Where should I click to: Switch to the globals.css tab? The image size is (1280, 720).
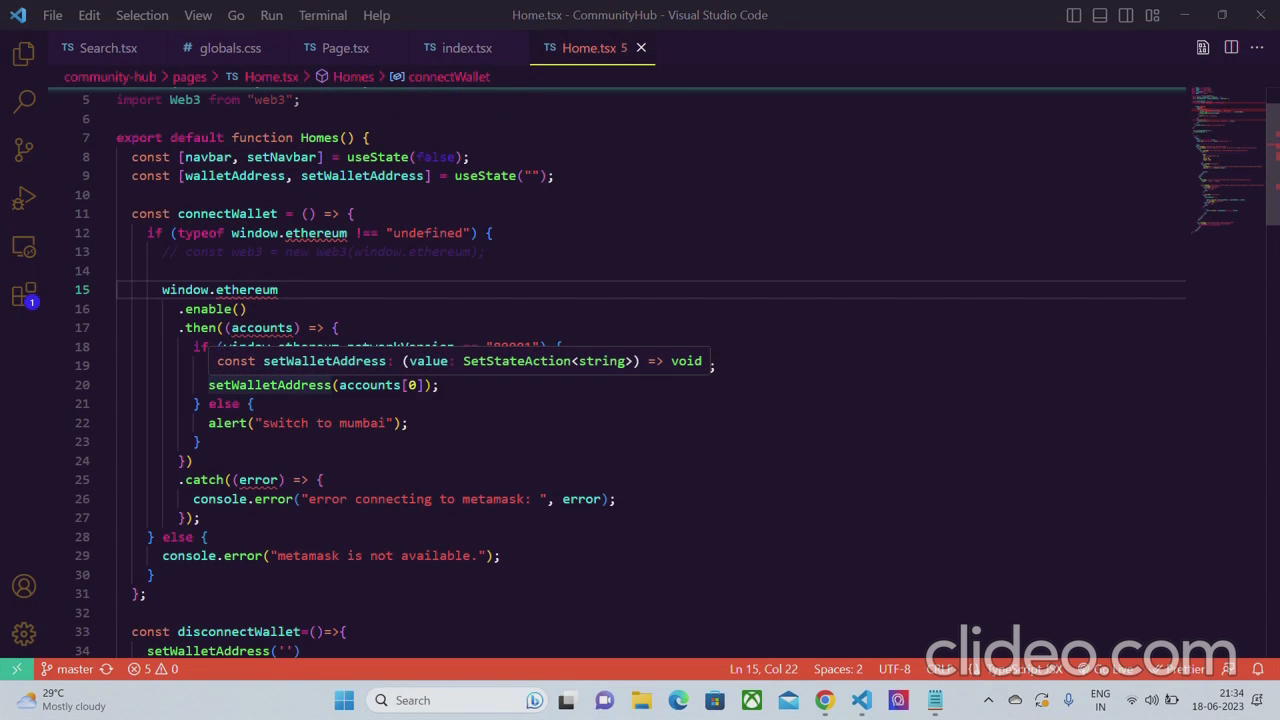pos(229,48)
